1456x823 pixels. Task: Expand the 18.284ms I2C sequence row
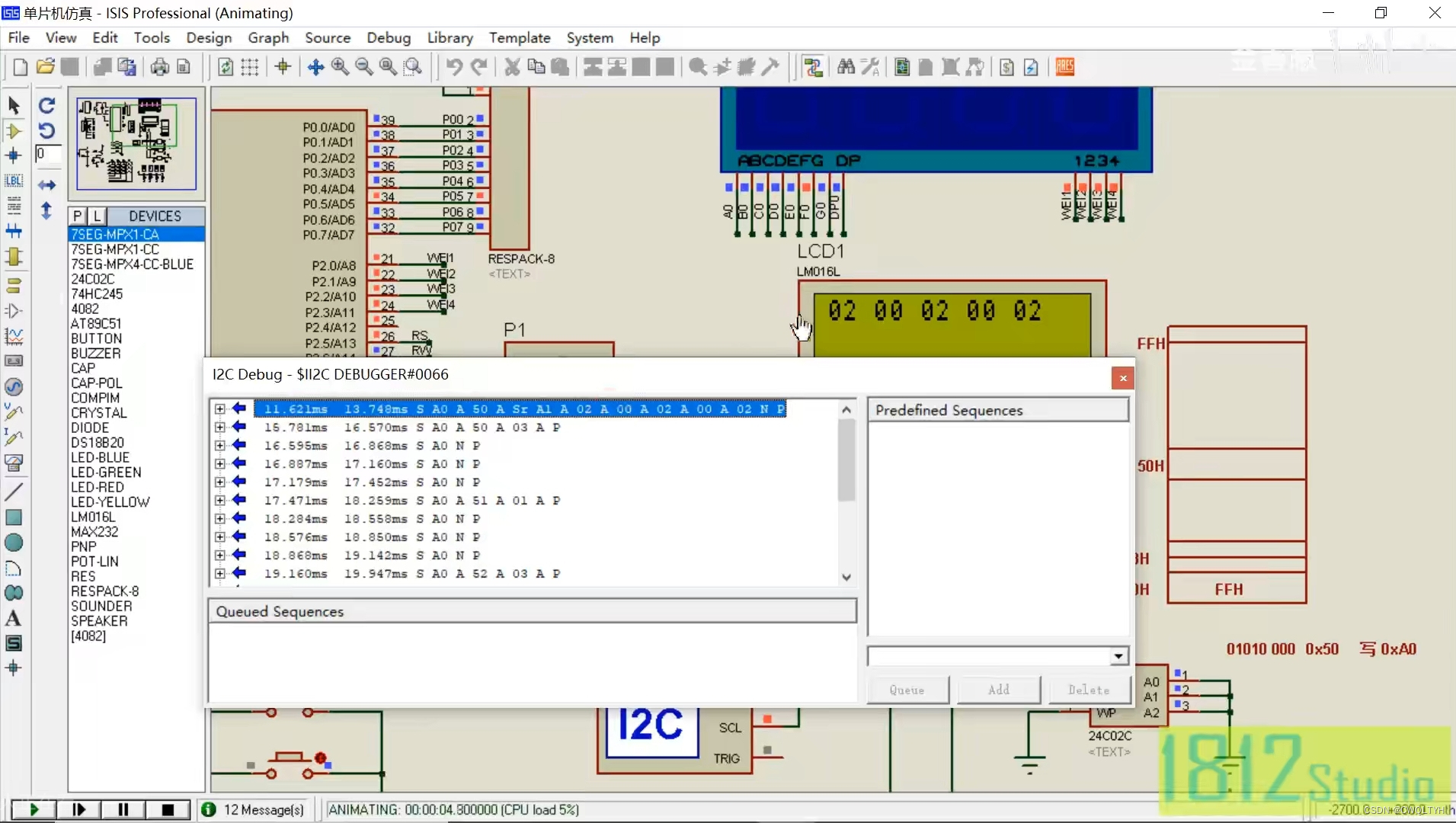(x=220, y=519)
